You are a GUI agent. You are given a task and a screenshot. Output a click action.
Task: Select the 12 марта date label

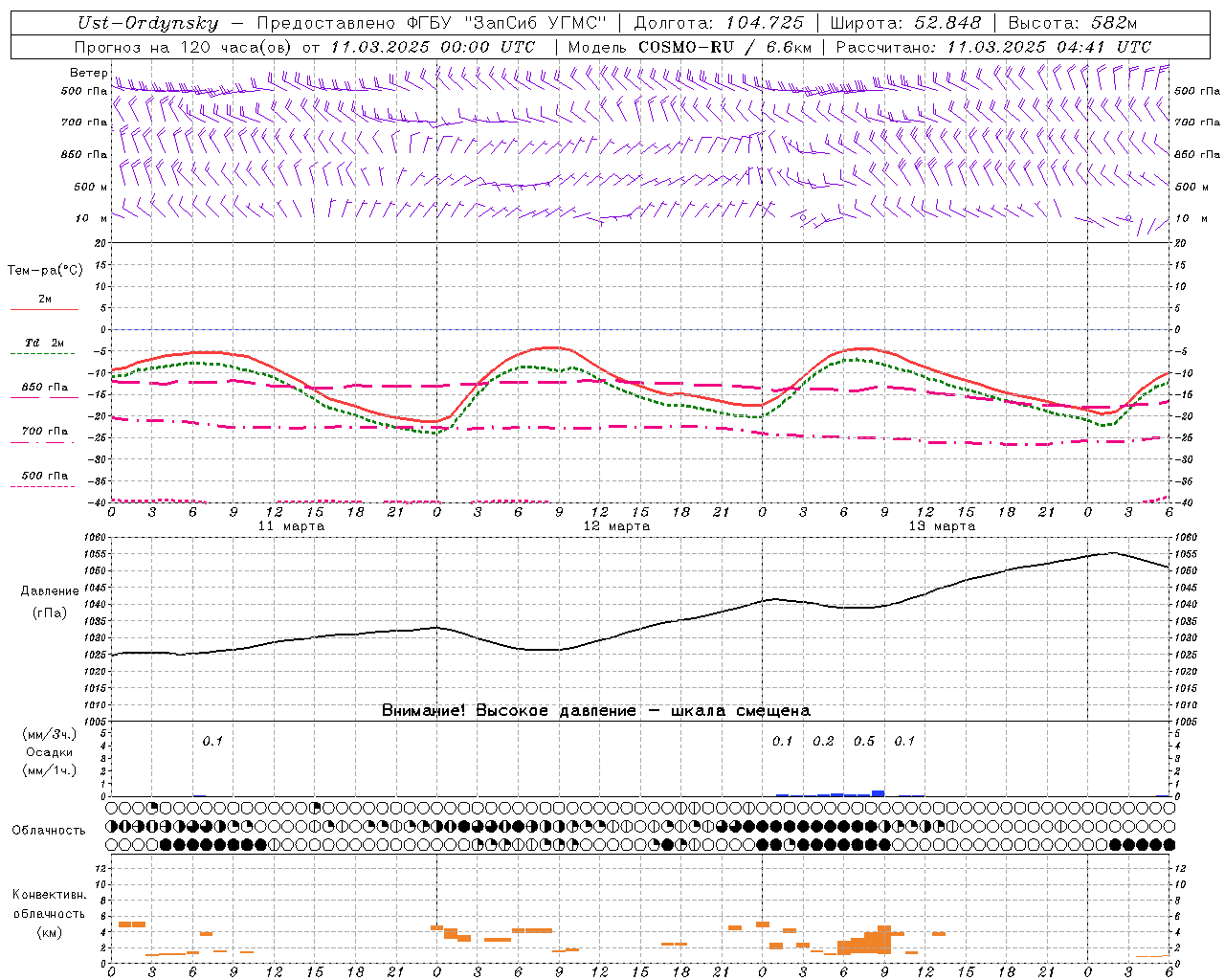coord(616,526)
